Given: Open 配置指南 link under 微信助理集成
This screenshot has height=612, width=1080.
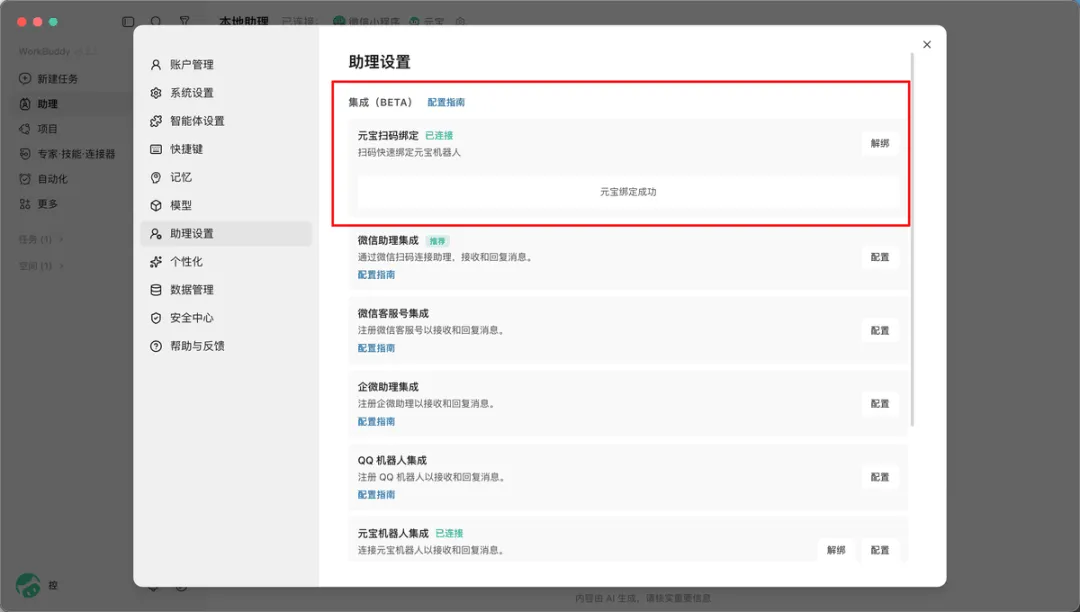Looking at the screenshot, I should [376, 275].
